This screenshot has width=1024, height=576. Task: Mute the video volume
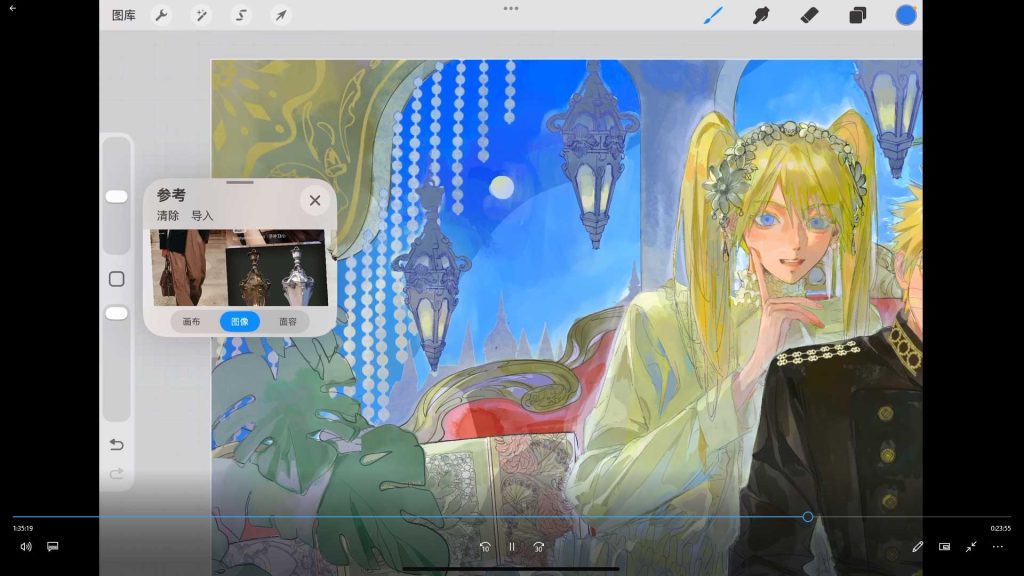point(26,547)
